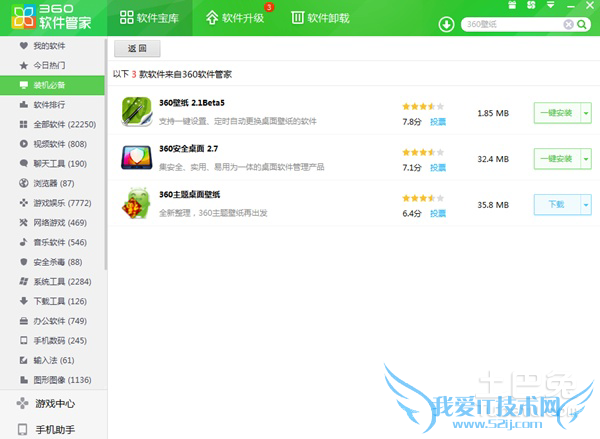Click 一键安装 for 360壁纸
This screenshot has width=600, height=439.
(x=557, y=113)
